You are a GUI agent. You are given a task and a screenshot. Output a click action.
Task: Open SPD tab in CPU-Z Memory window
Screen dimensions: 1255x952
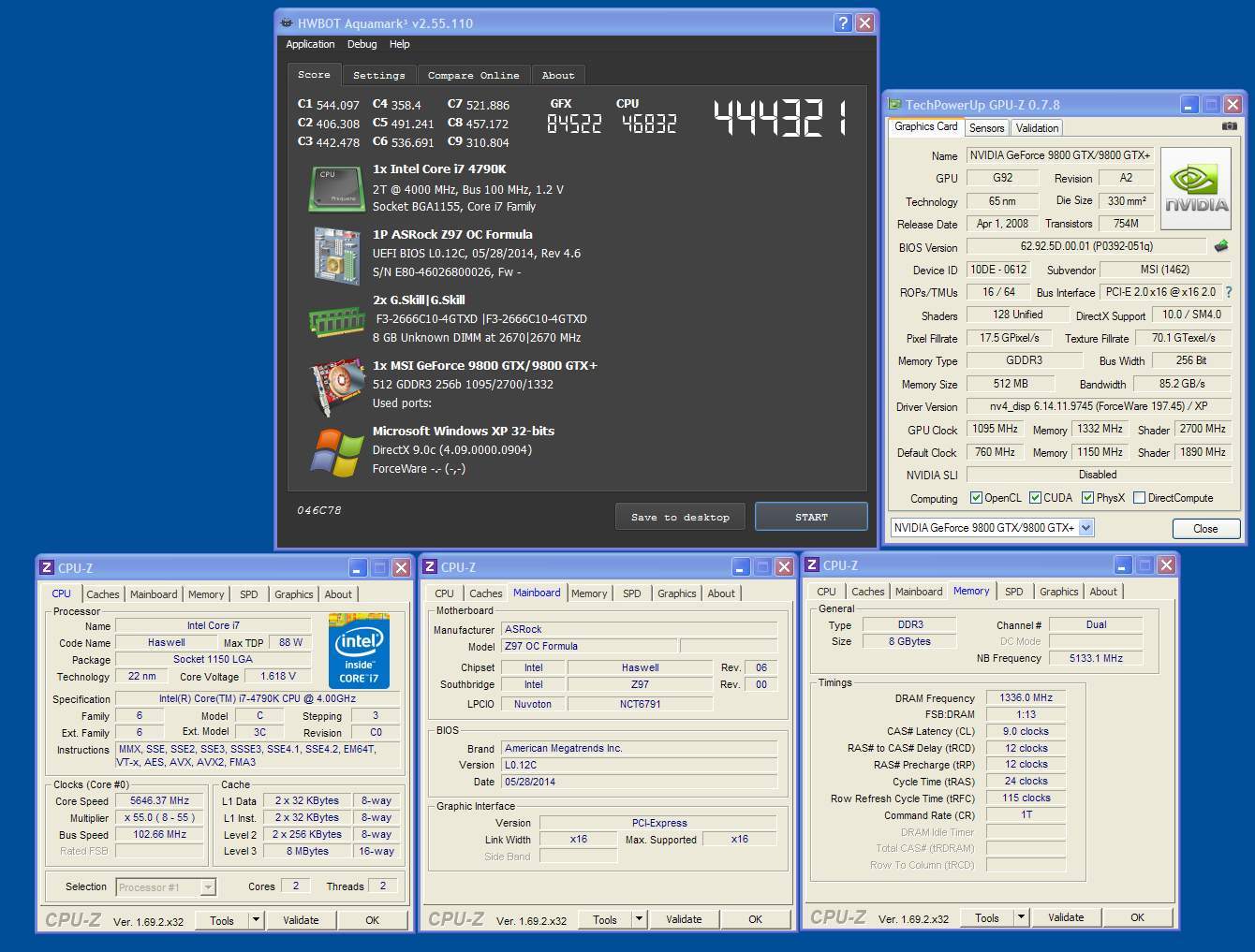pyautogui.click(x=1014, y=592)
